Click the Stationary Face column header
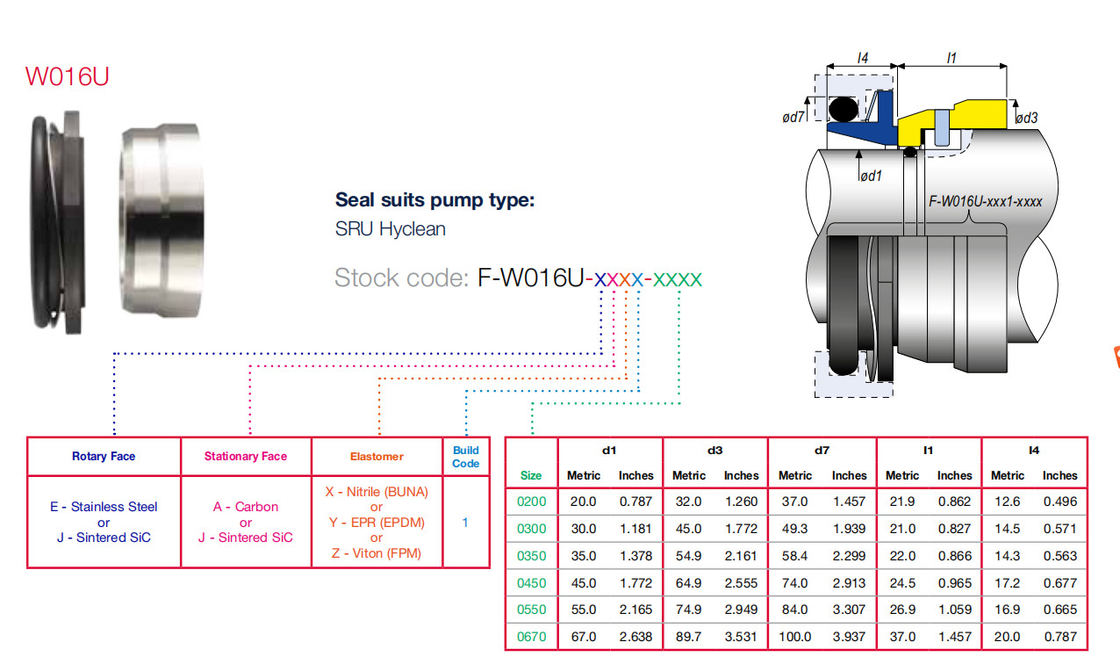Screen dimensions: 1120x664 (246, 456)
